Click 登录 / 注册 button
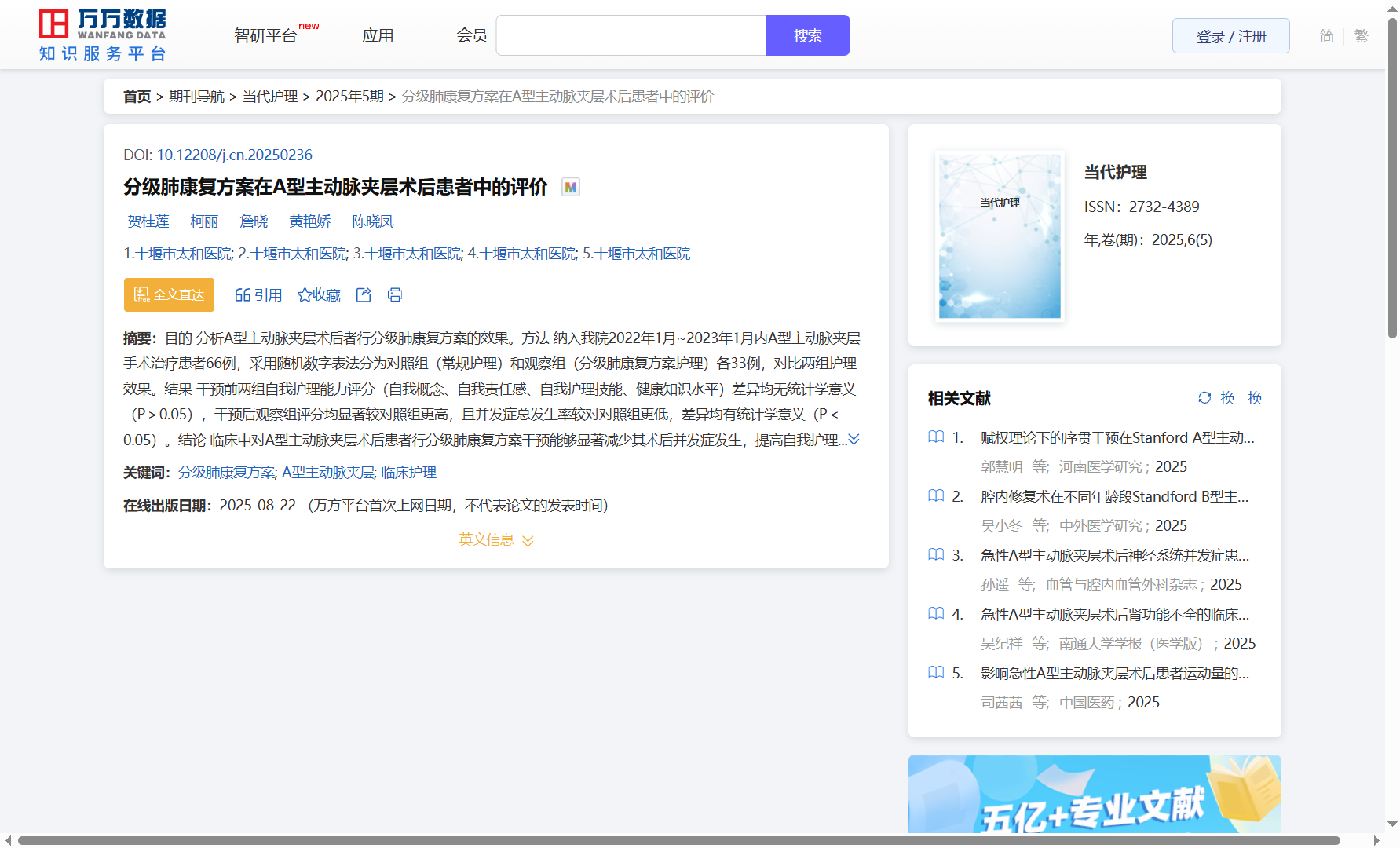Image resolution: width=1400 pixels, height=848 pixels. [1230, 36]
